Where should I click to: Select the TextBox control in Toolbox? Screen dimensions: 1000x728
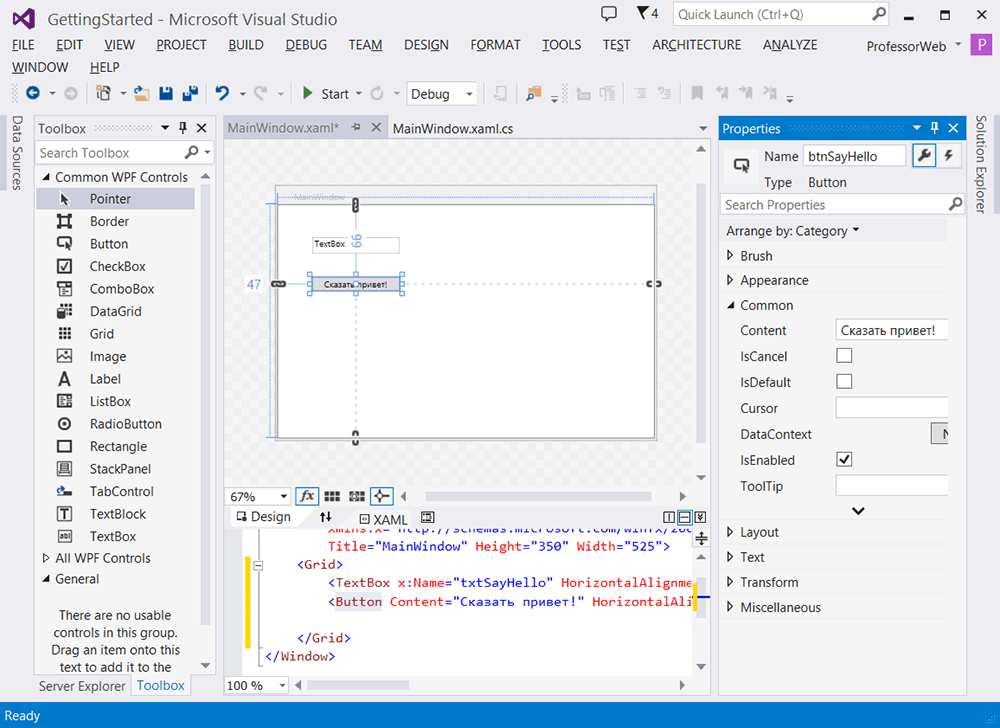(x=115, y=536)
